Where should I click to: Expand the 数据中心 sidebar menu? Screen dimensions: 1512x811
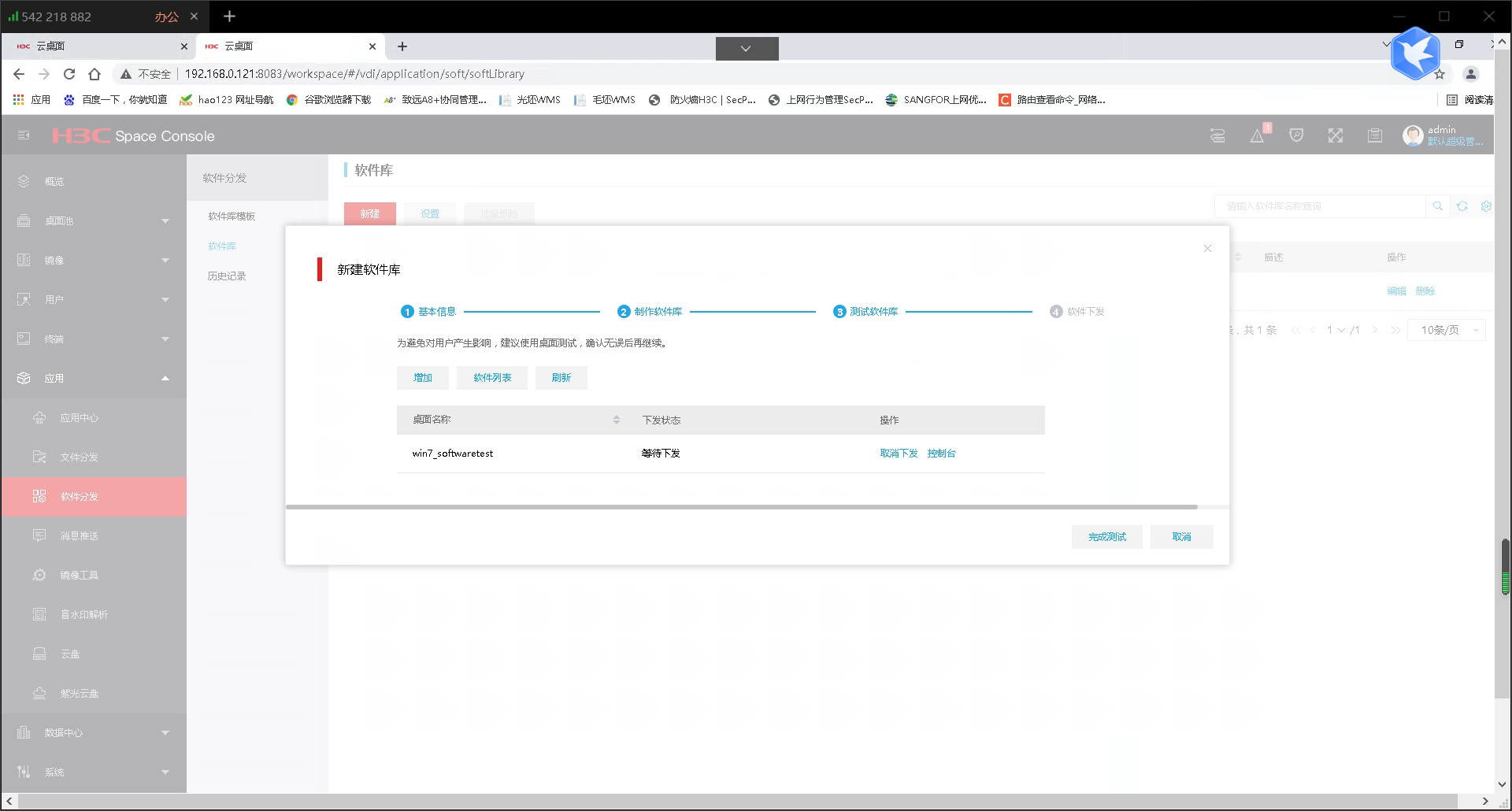pos(94,732)
